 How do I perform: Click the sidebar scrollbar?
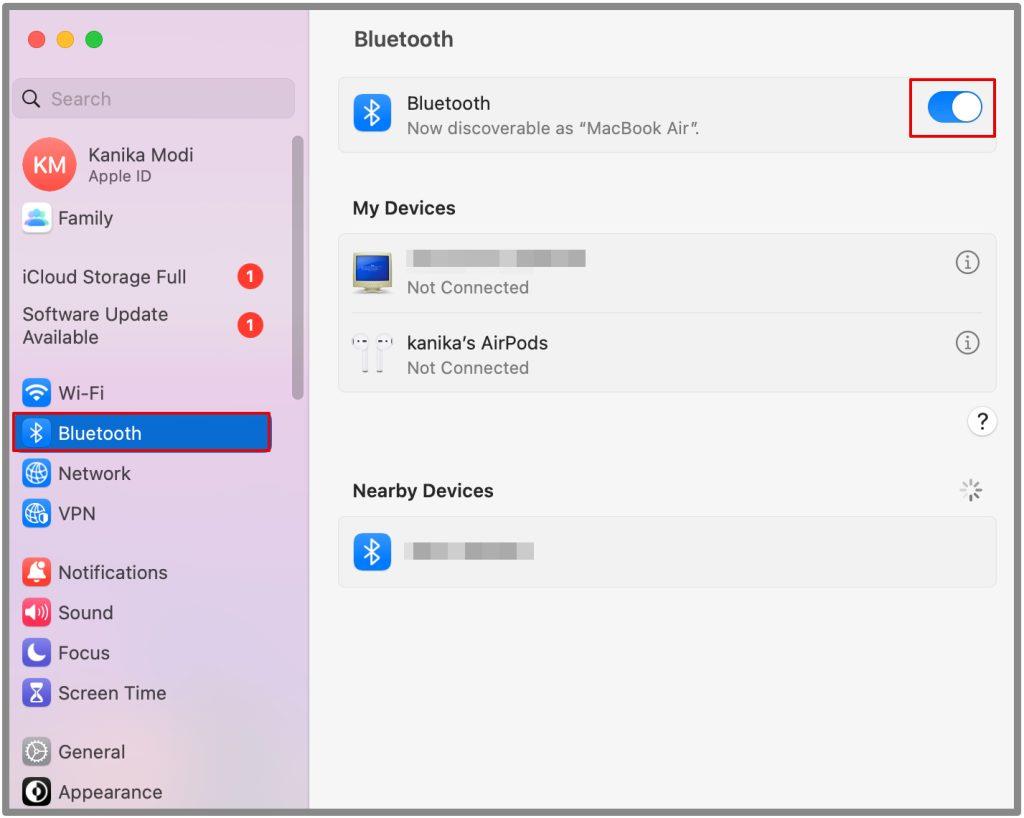[298, 268]
